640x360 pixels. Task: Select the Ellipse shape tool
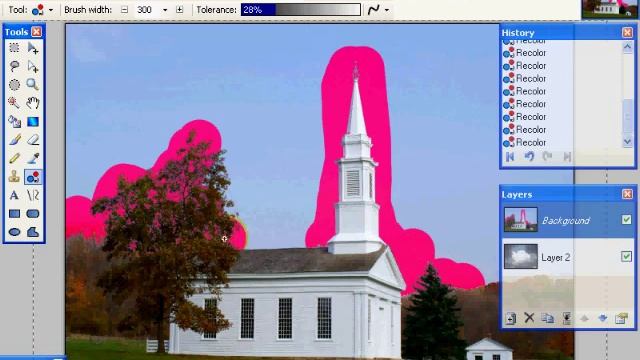pyautogui.click(x=14, y=232)
